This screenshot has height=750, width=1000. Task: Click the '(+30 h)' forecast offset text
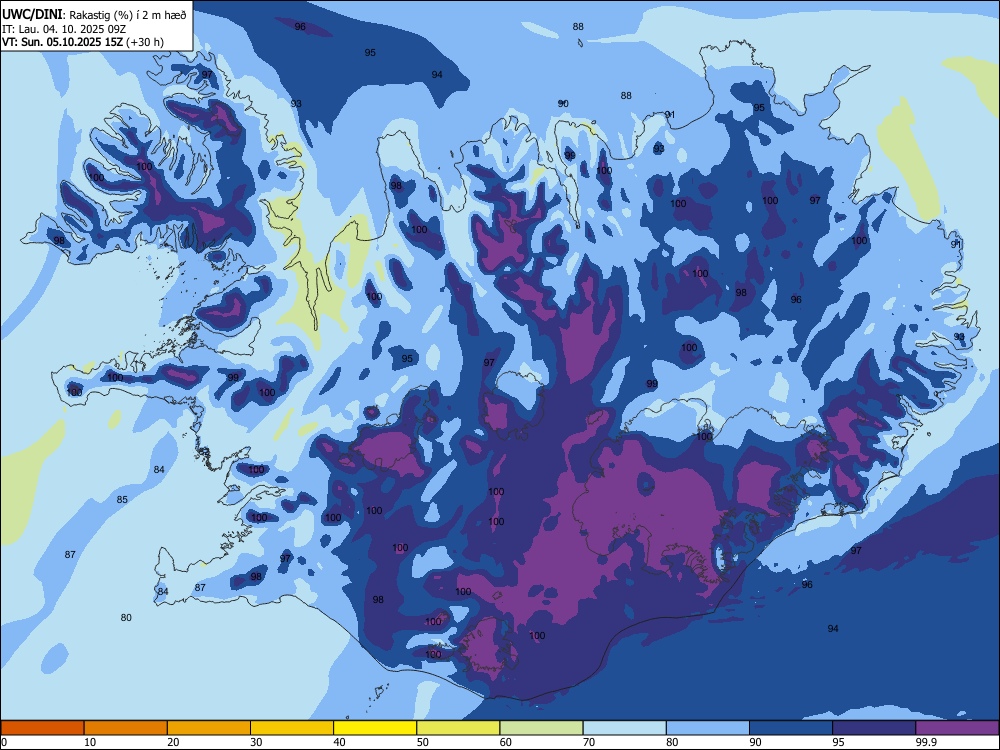pyautogui.click(x=145, y=42)
